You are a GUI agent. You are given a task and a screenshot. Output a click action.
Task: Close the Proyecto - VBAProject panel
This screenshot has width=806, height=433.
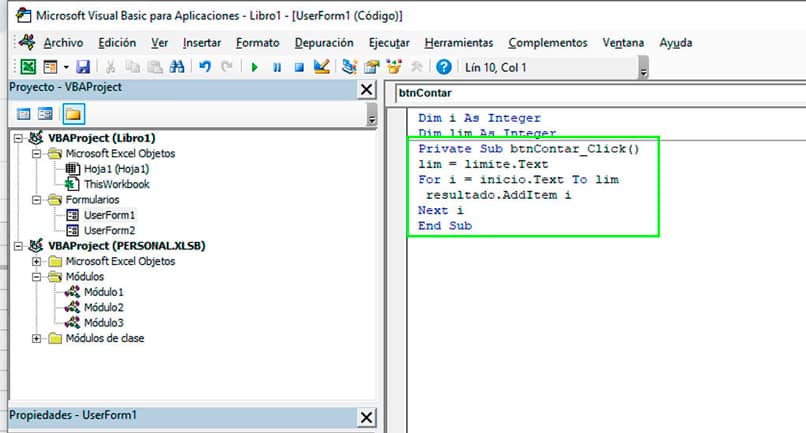click(367, 89)
